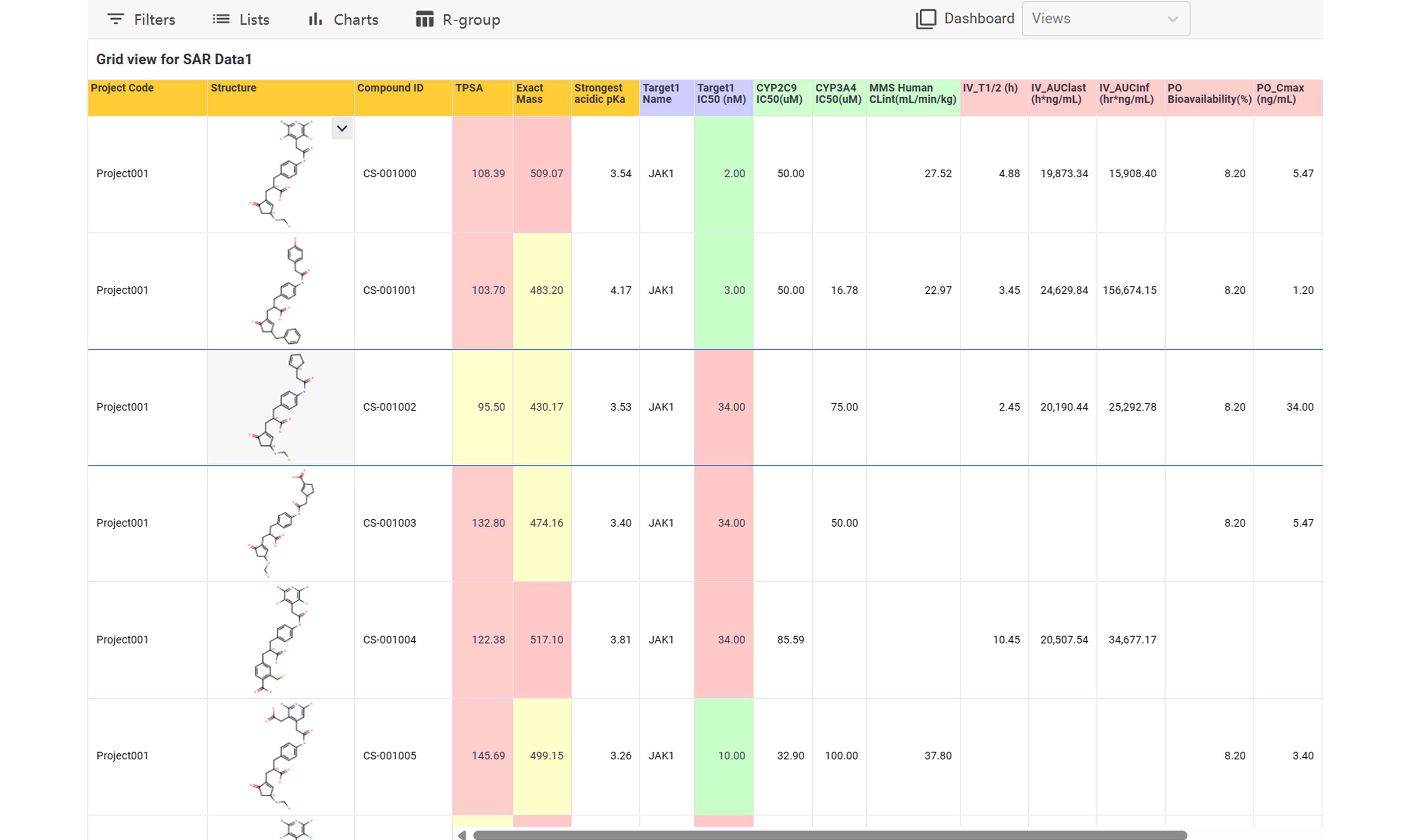The width and height of the screenshot is (1406, 840).
Task: Open the R-group analysis tool
Action: click(x=458, y=20)
